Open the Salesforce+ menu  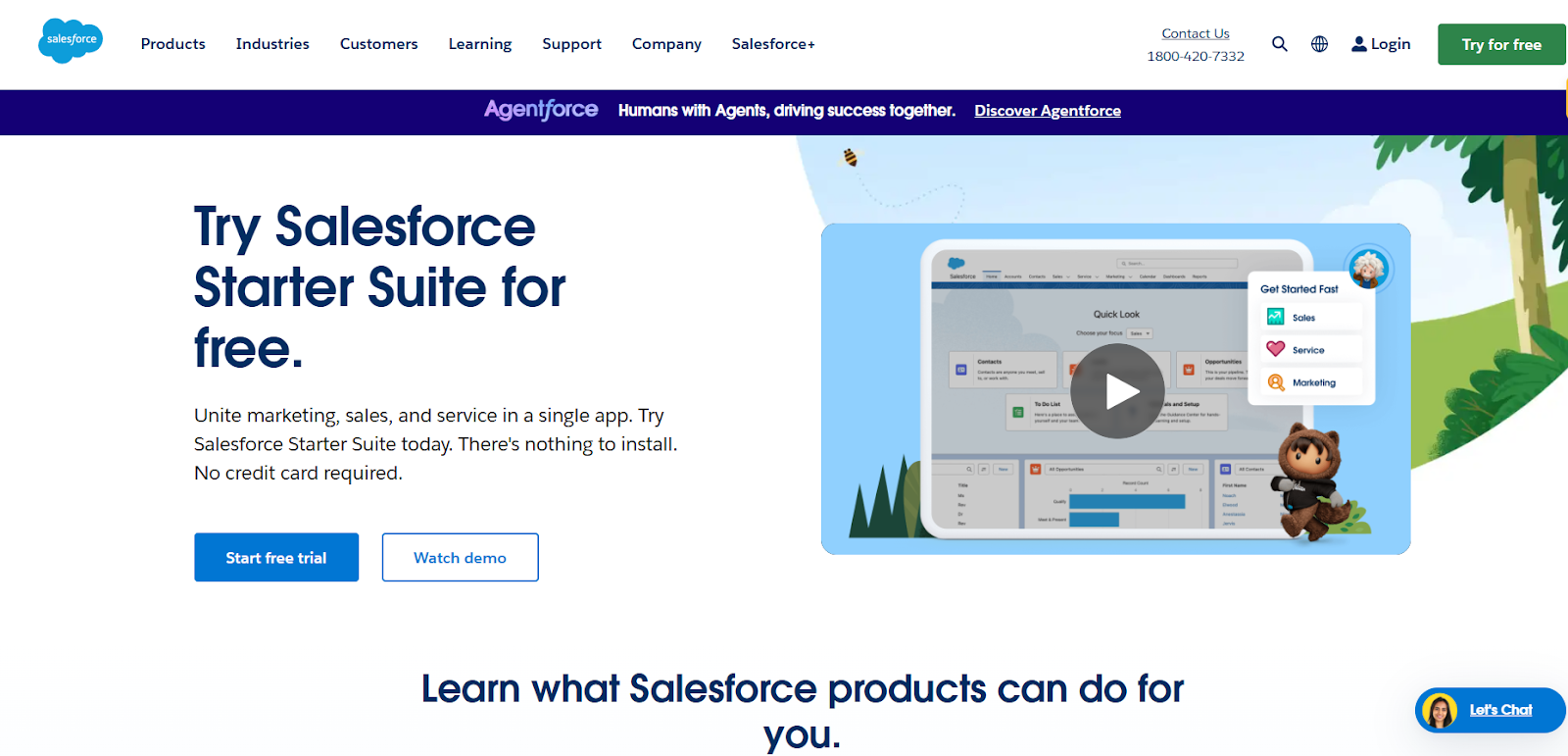tap(773, 44)
